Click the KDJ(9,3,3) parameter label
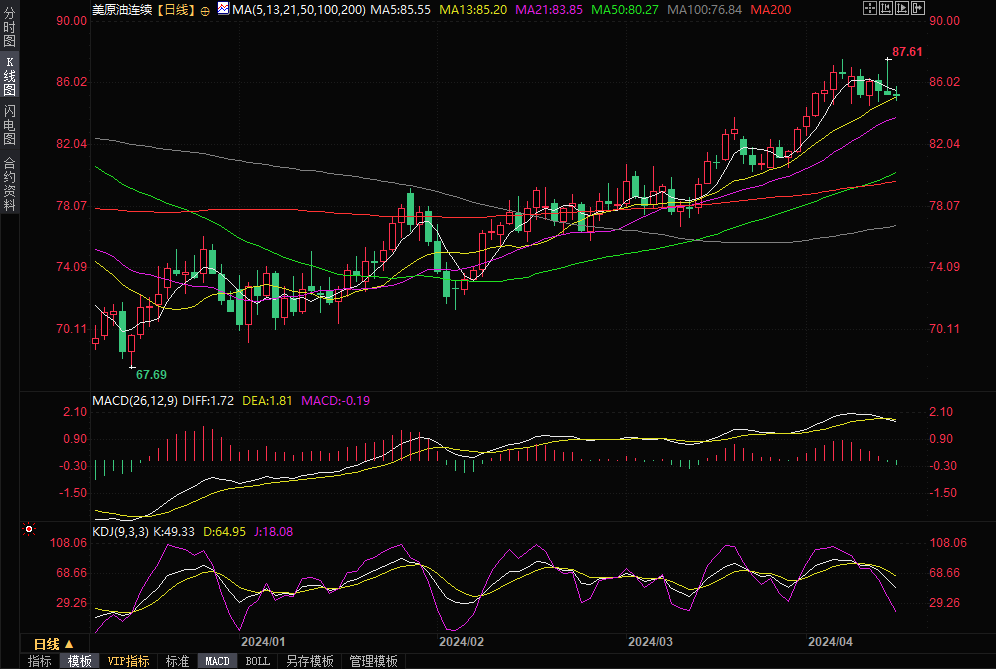 point(120,532)
